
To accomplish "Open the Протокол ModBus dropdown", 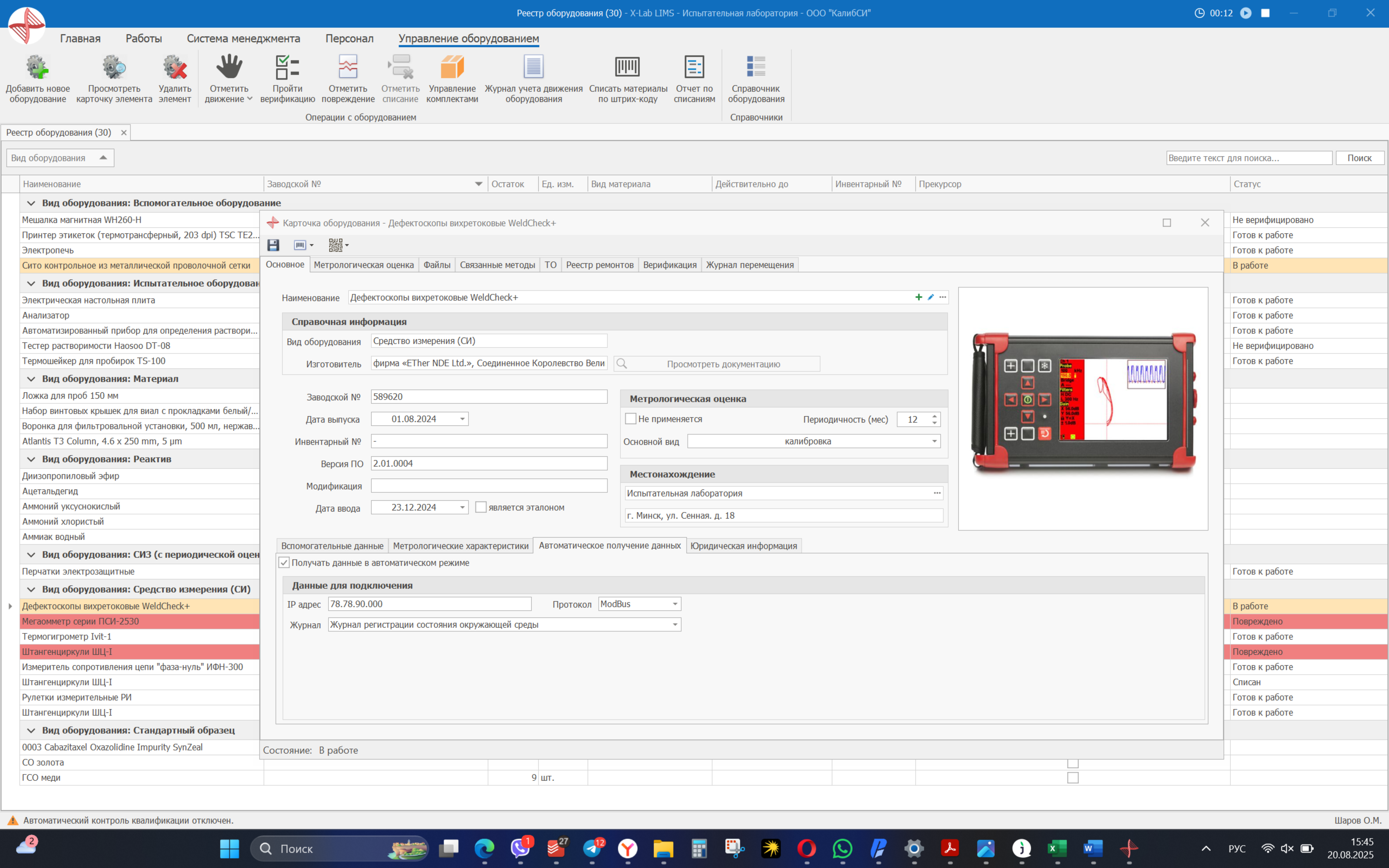I will [x=675, y=604].
